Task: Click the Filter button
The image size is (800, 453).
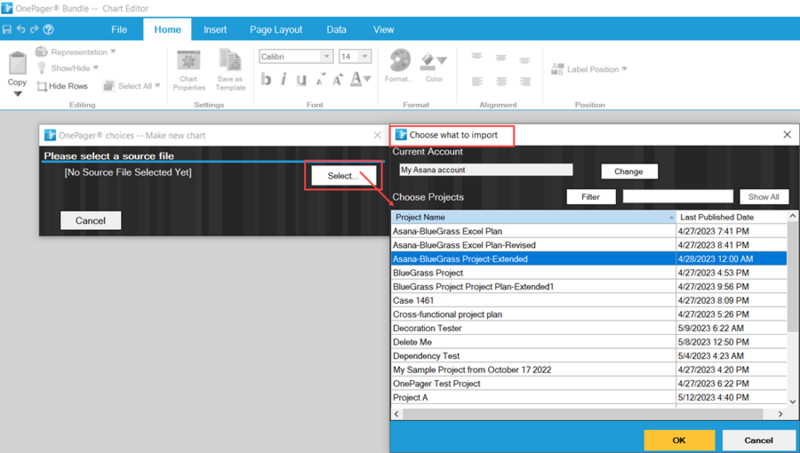Action: click(x=591, y=197)
